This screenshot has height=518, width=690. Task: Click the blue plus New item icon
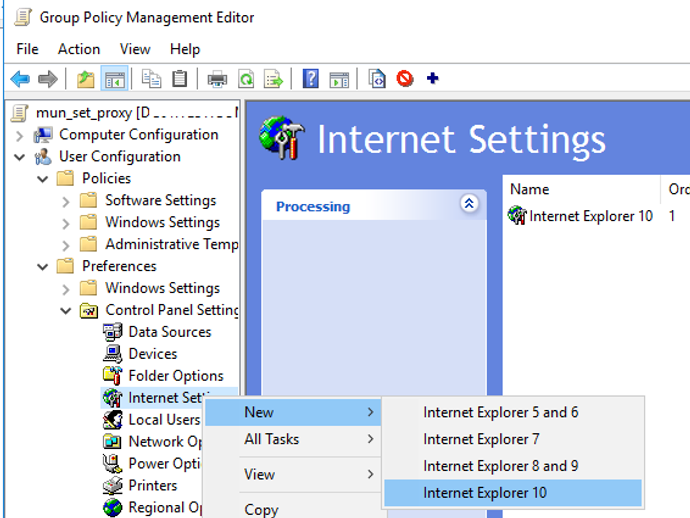point(433,78)
